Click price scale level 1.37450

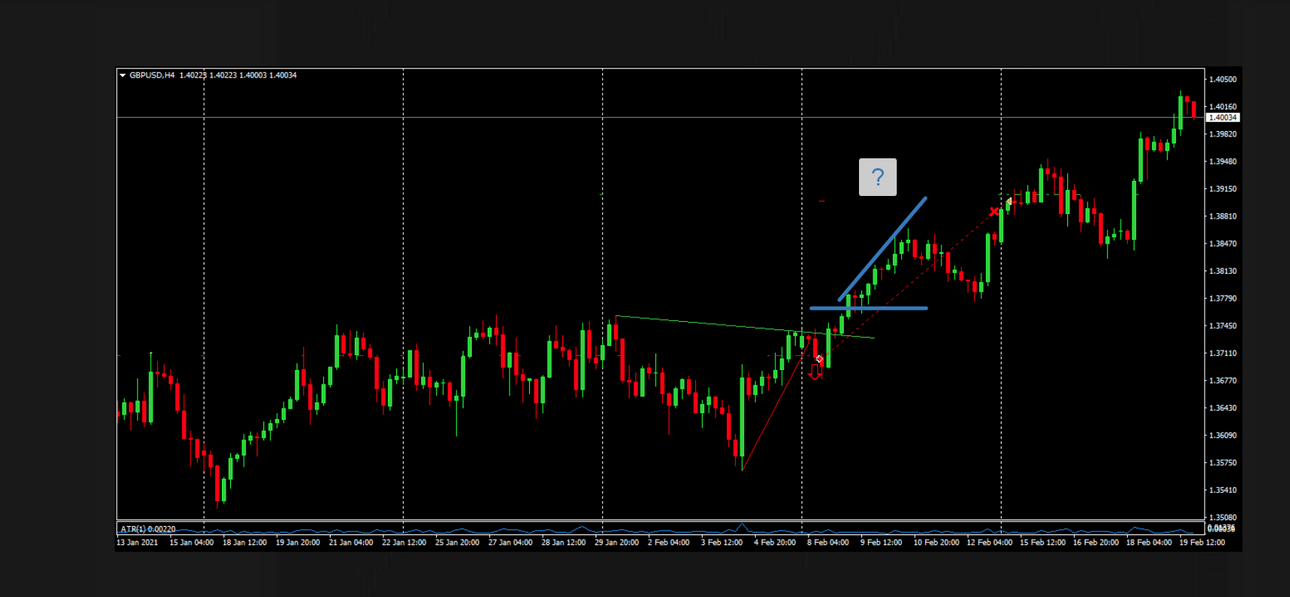pos(1223,326)
